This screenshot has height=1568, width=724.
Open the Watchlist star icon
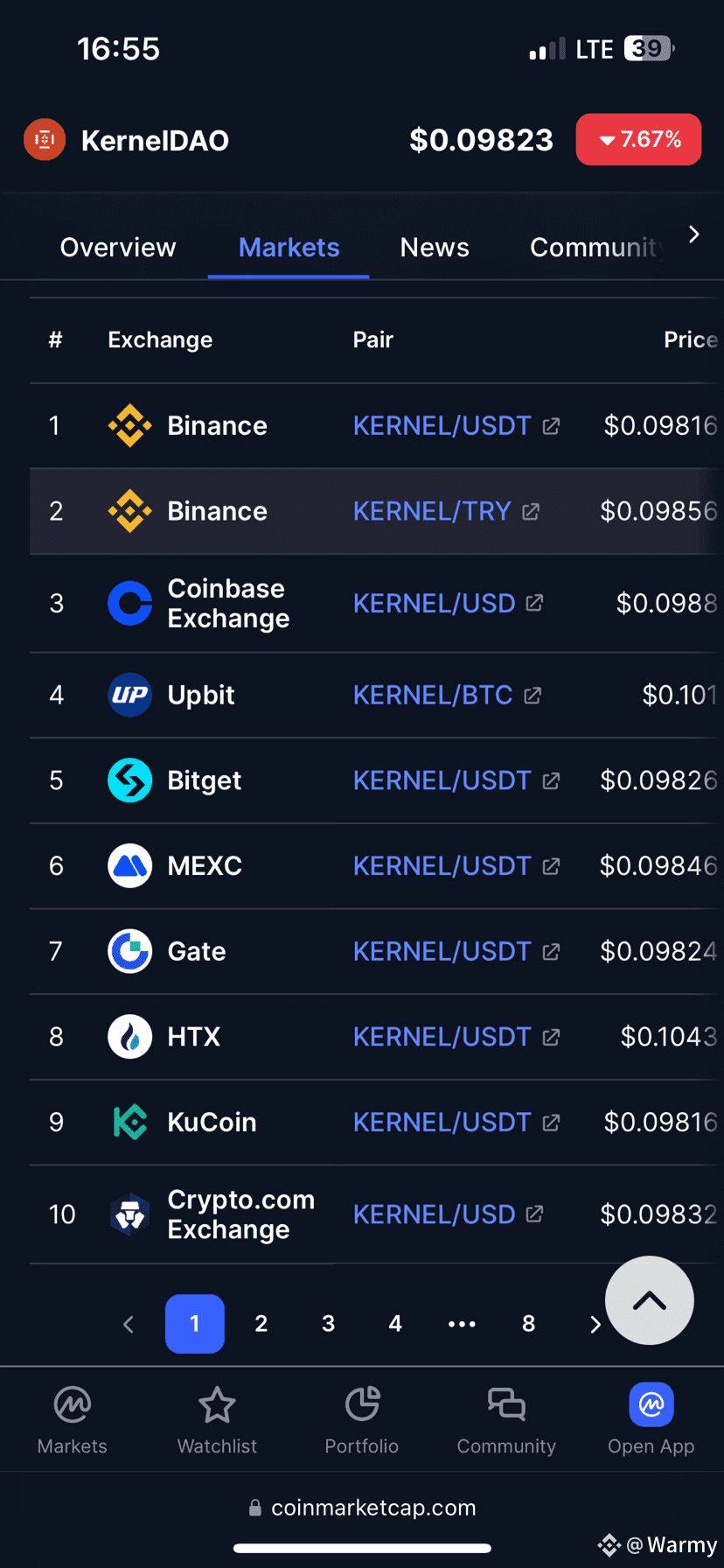[x=217, y=1405]
